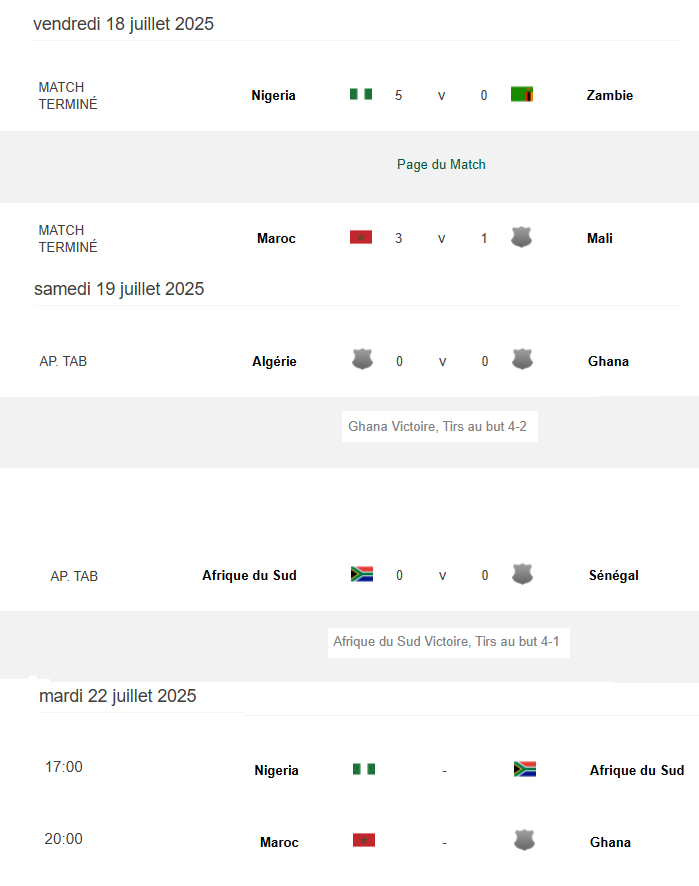699x886 pixels.
Task: Click the Algérie placeholder shield icon
Action: pos(362,360)
